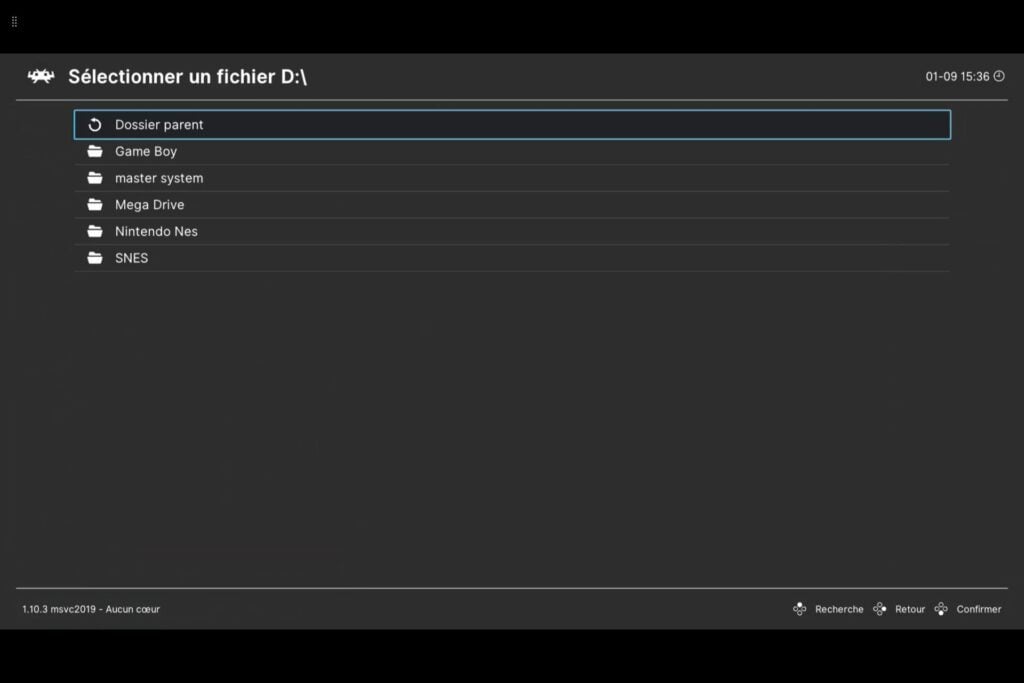Click the clock icon beside the time

pos(999,76)
